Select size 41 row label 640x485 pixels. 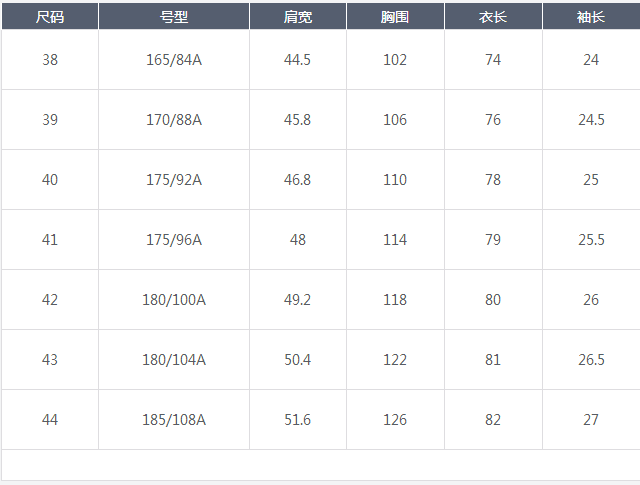pos(50,240)
